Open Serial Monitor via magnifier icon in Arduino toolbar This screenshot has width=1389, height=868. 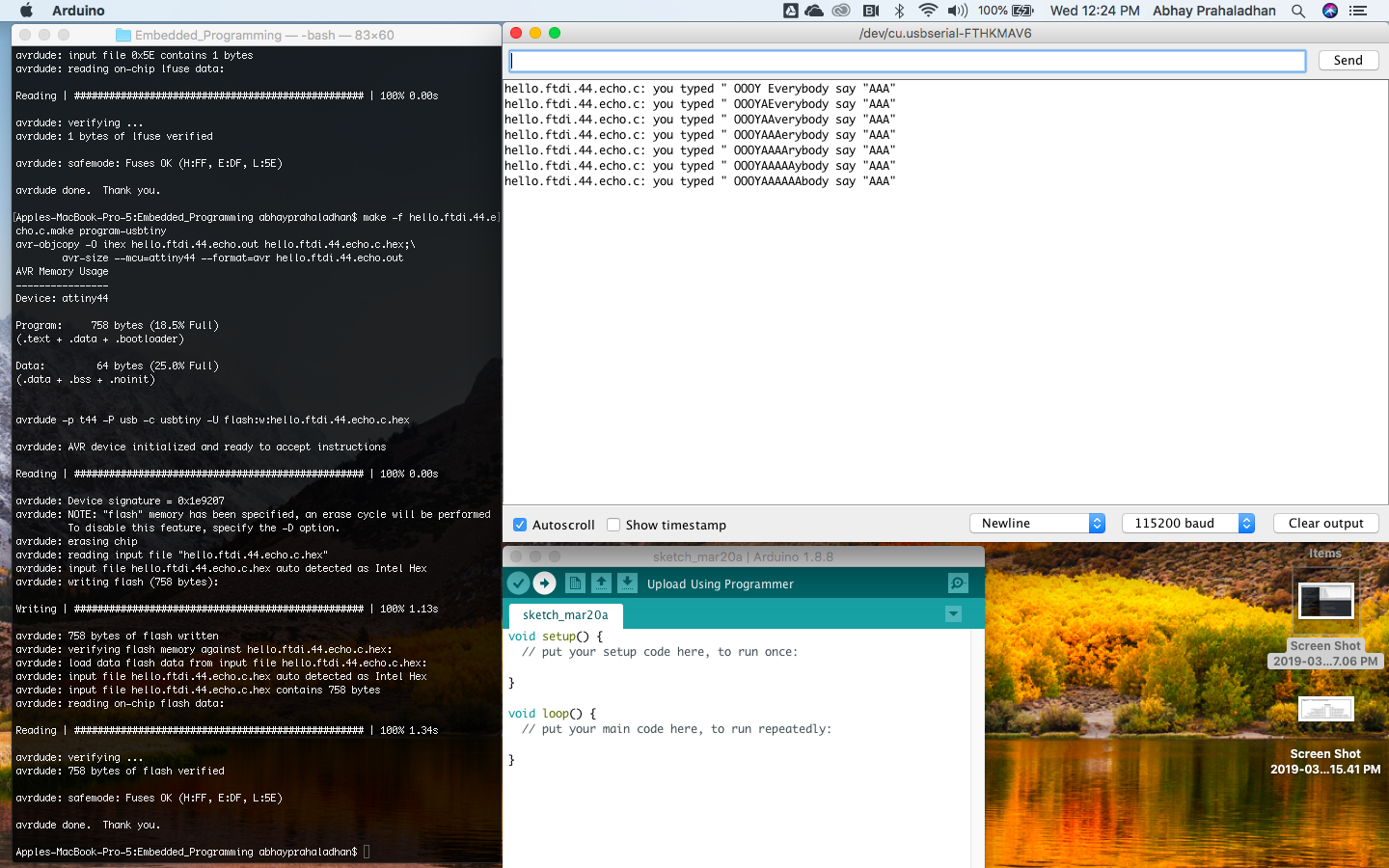958,583
